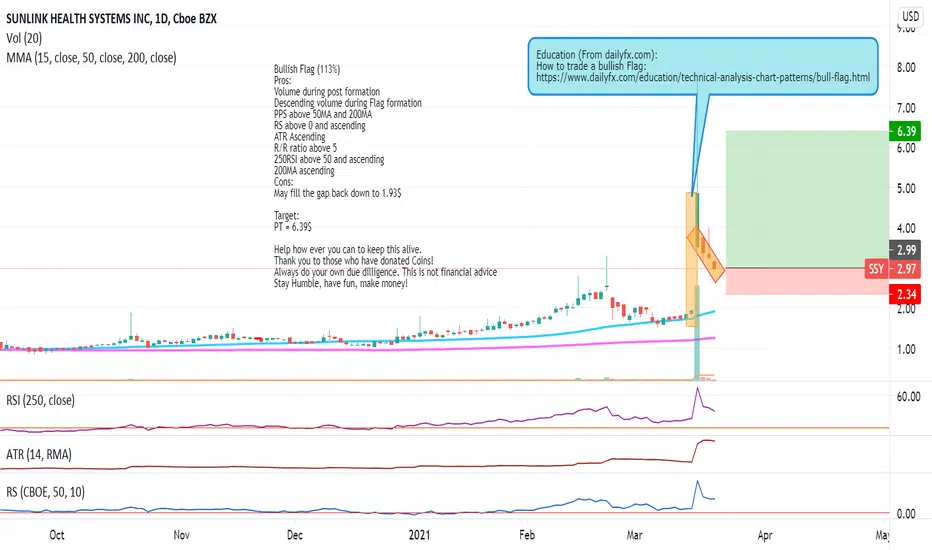Select the ATR (14, RMA) indicator label
The image size is (932, 550).
(x=39, y=455)
